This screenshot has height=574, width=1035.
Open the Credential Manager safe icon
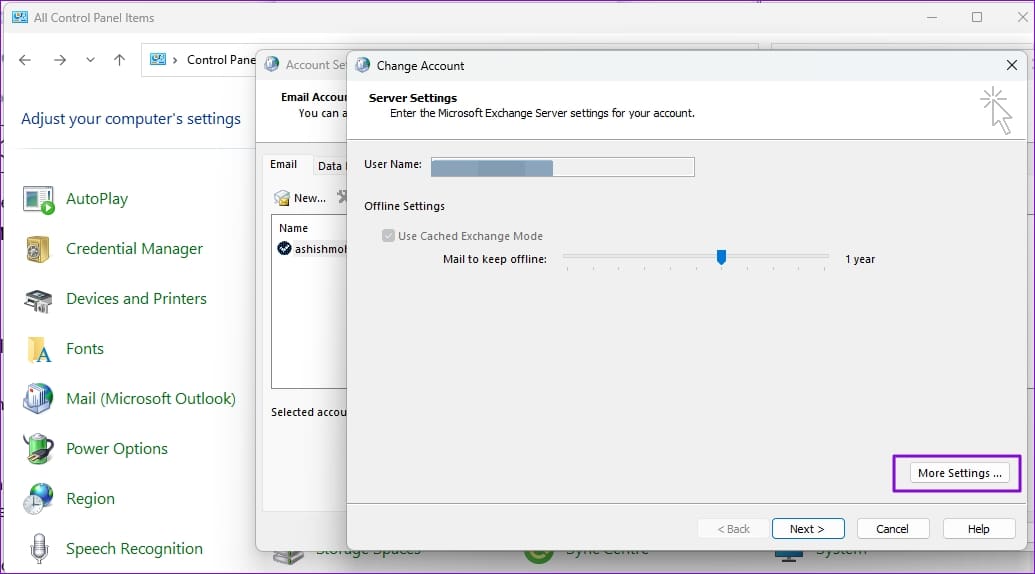38,249
